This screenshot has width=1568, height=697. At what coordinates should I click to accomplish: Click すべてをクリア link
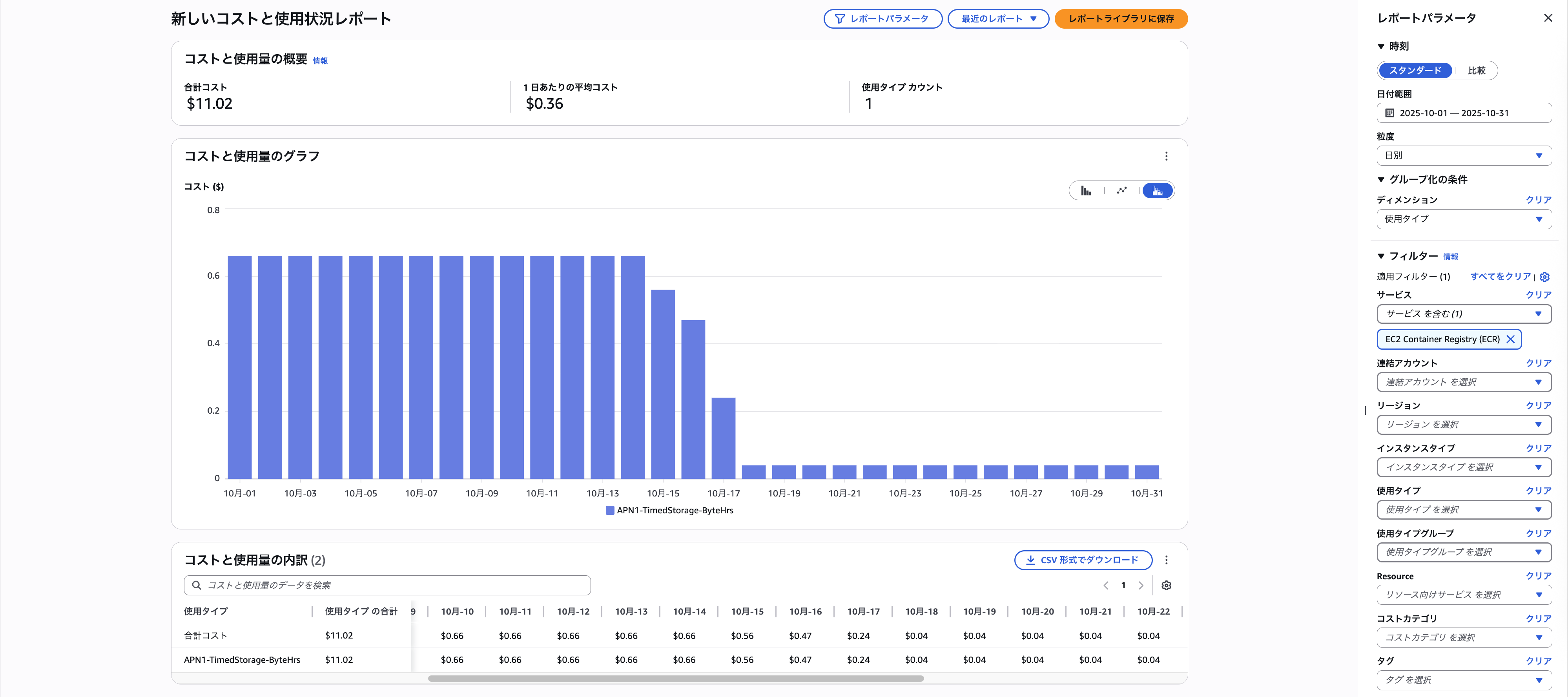click(1500, 276)
